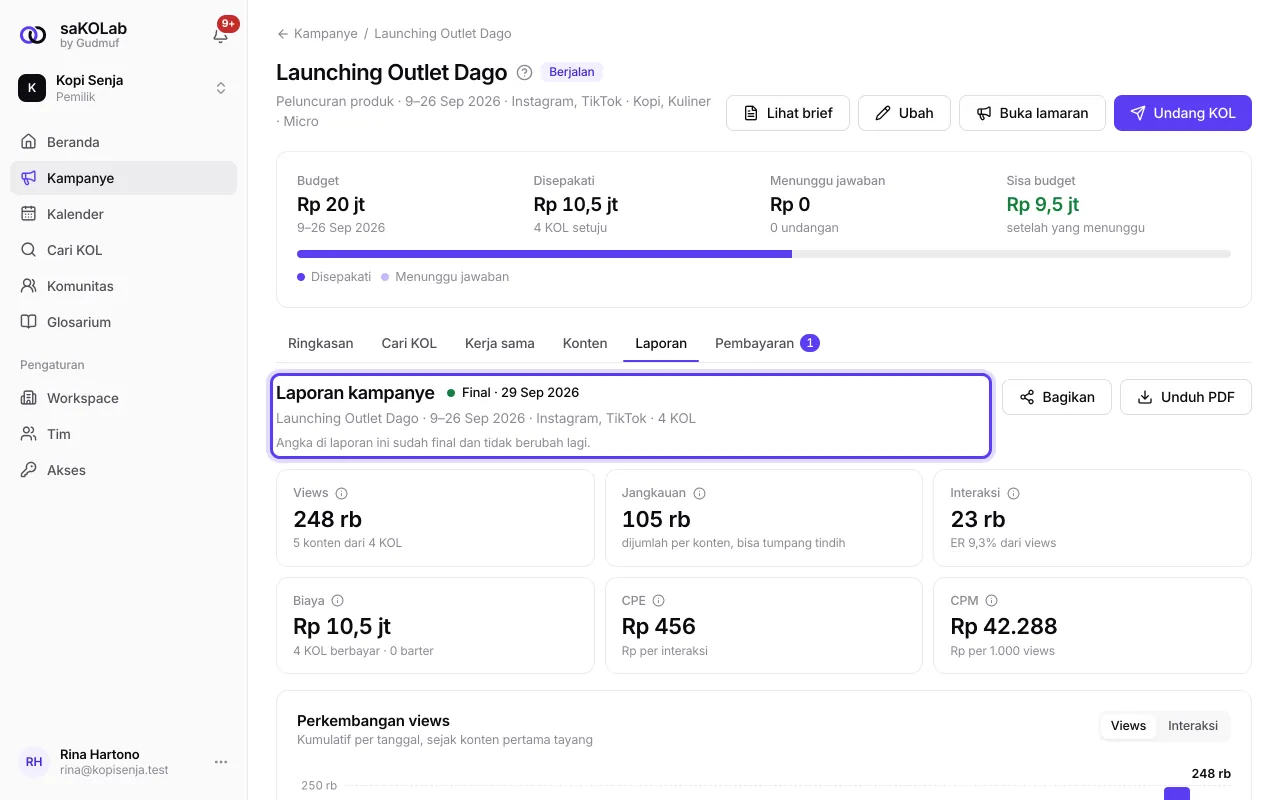Open the Ringkasan tab

[321, 343]
